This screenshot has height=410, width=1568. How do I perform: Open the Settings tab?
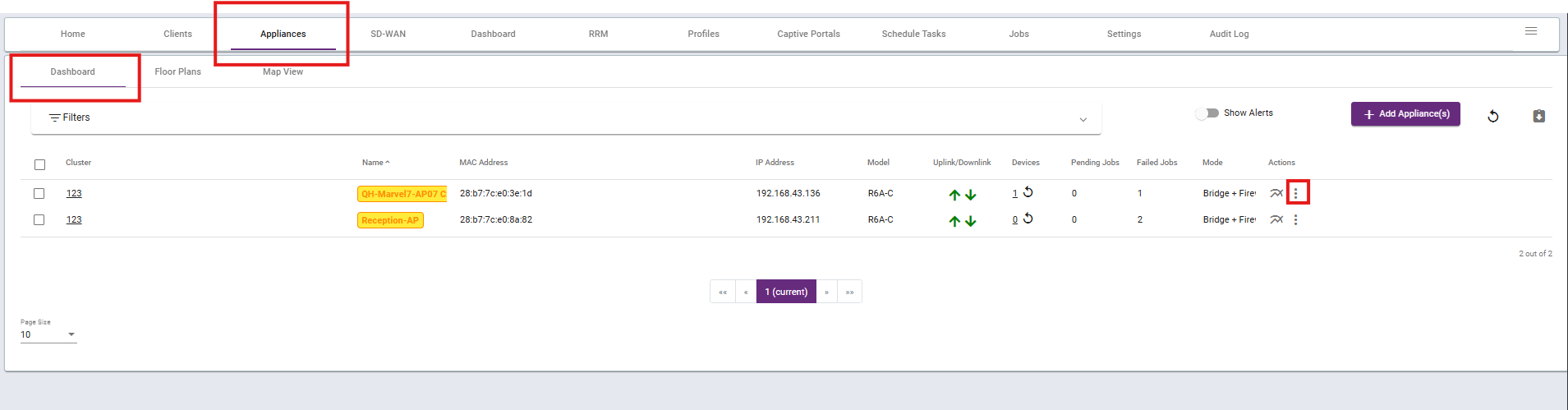1124,34
